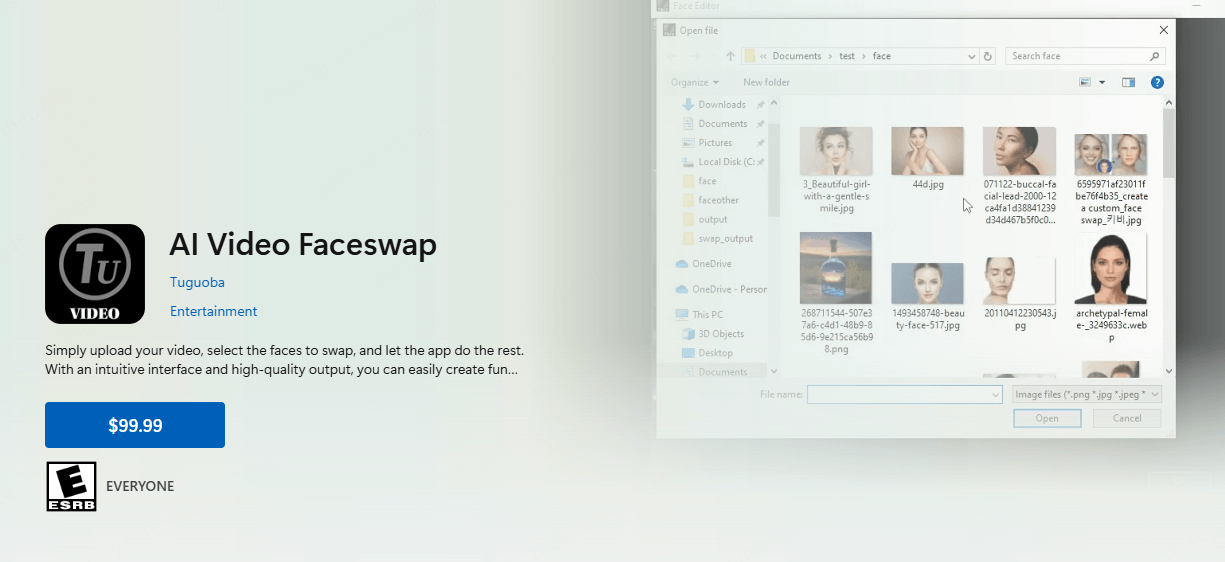Click the 3D Objects cube icon

[x=688, y=334]
